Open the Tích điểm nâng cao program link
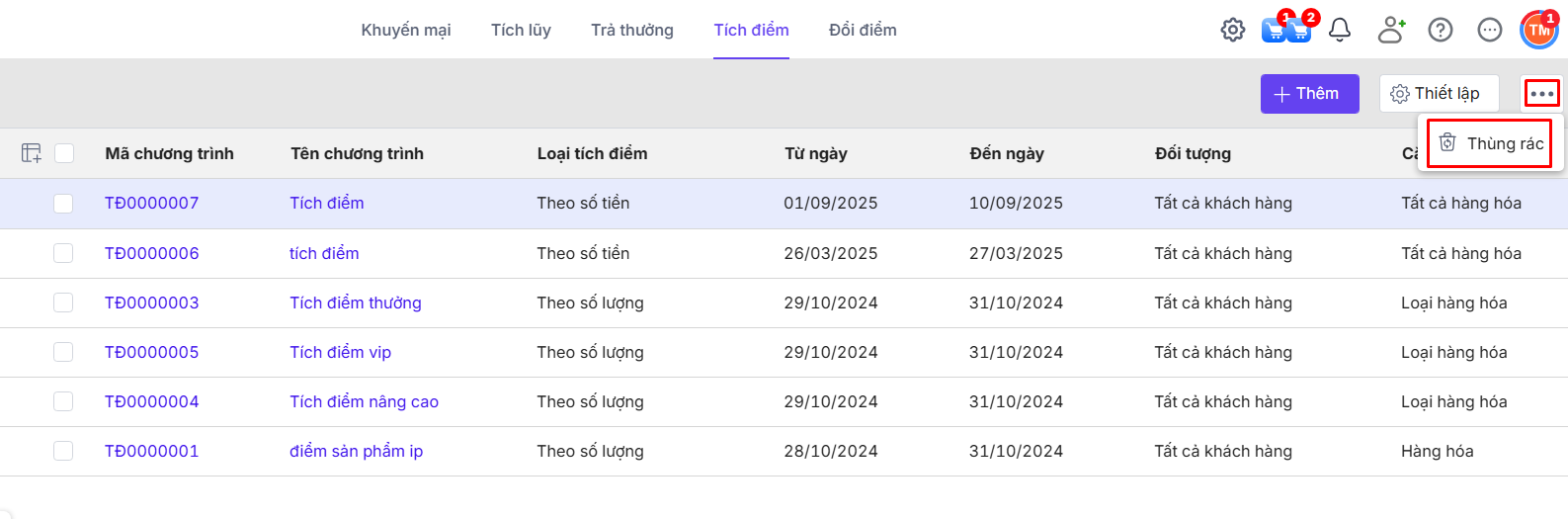 click(x=364, y=401)
